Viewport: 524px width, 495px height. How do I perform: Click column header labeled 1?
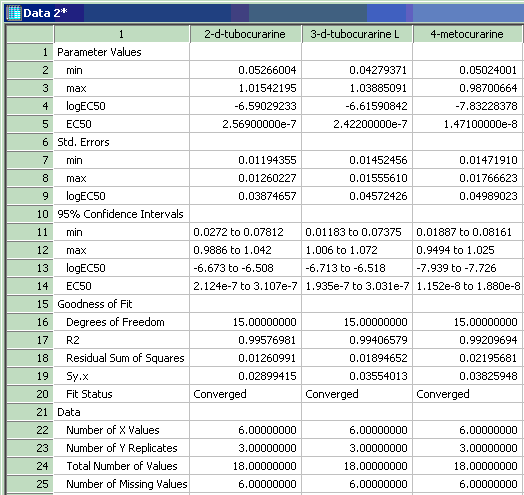121,34
